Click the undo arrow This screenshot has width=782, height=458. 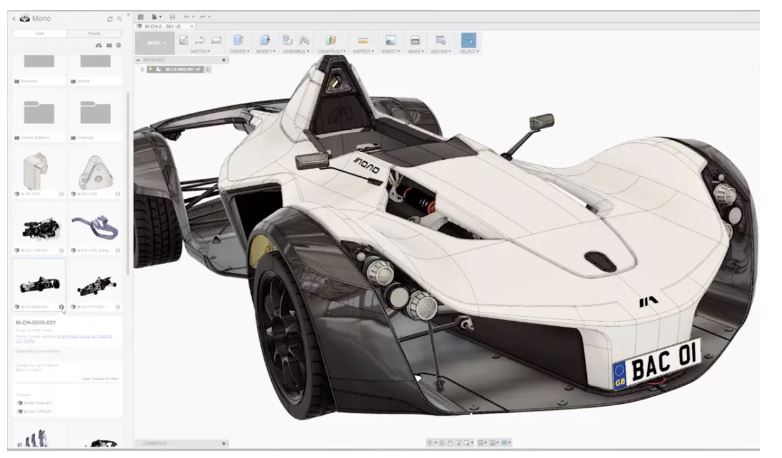(x=187, y=17)
